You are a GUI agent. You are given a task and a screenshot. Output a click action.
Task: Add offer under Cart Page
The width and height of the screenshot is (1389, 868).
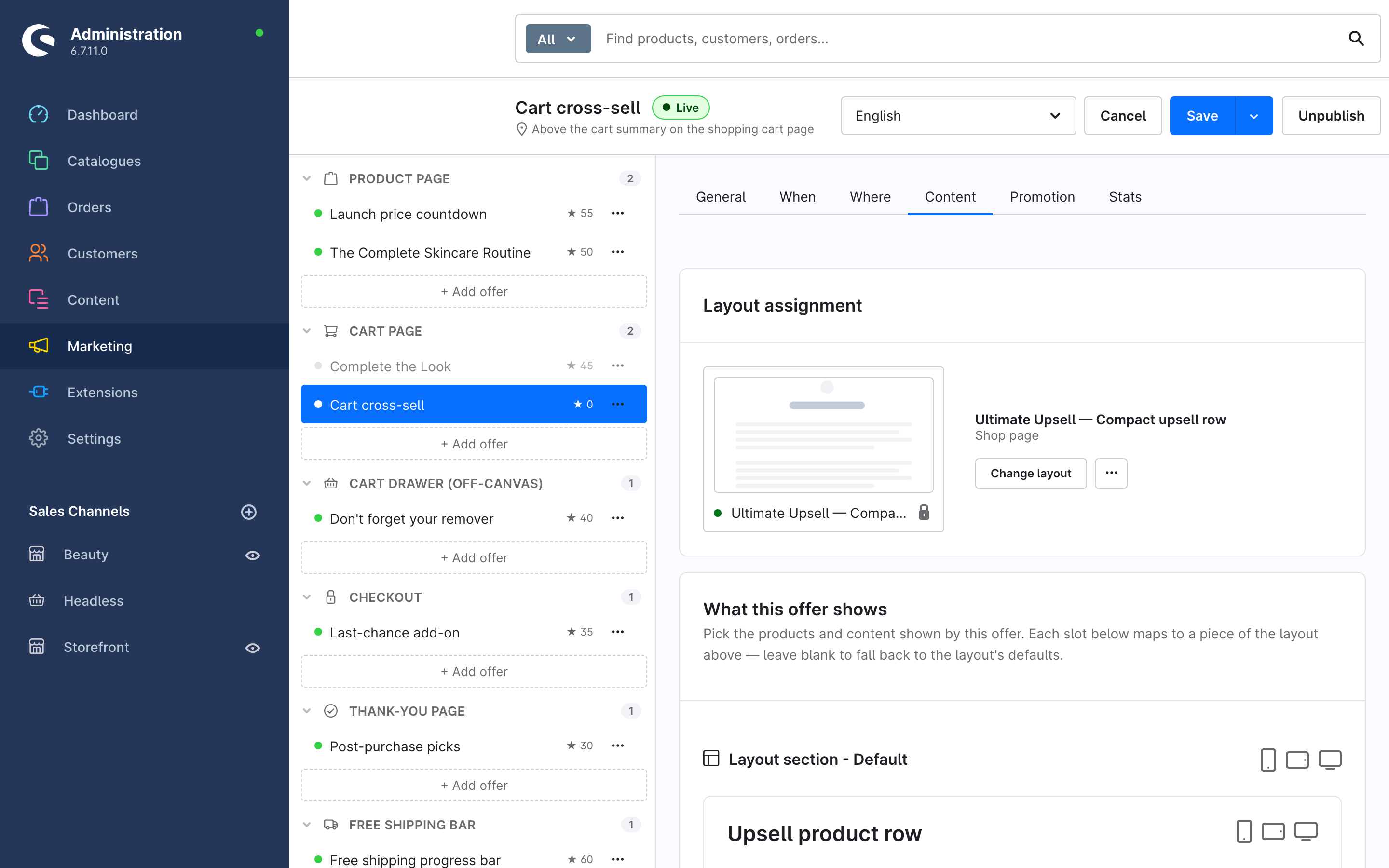tap(474, 444)
